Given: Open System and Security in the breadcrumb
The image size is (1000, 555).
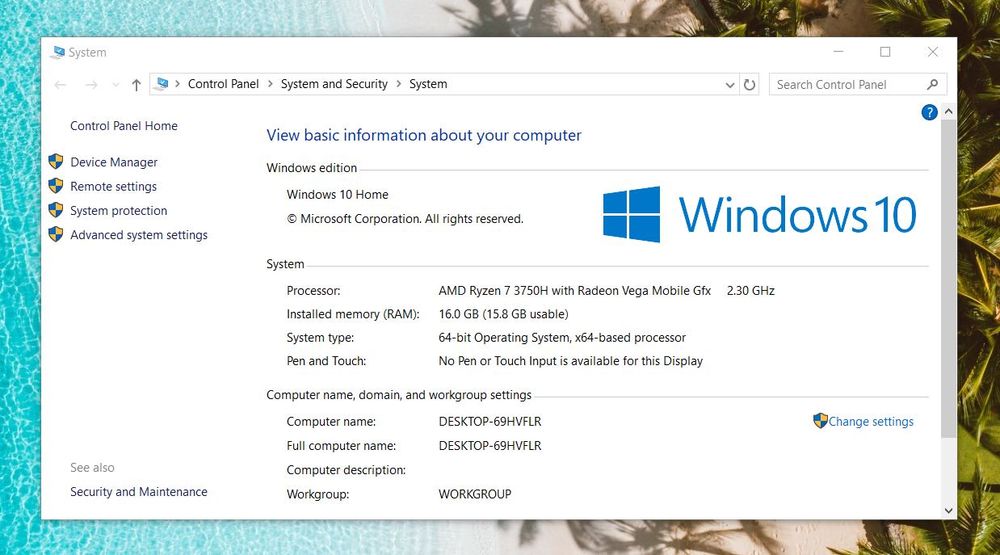Looking at the screenshot, I should [334, 84].
